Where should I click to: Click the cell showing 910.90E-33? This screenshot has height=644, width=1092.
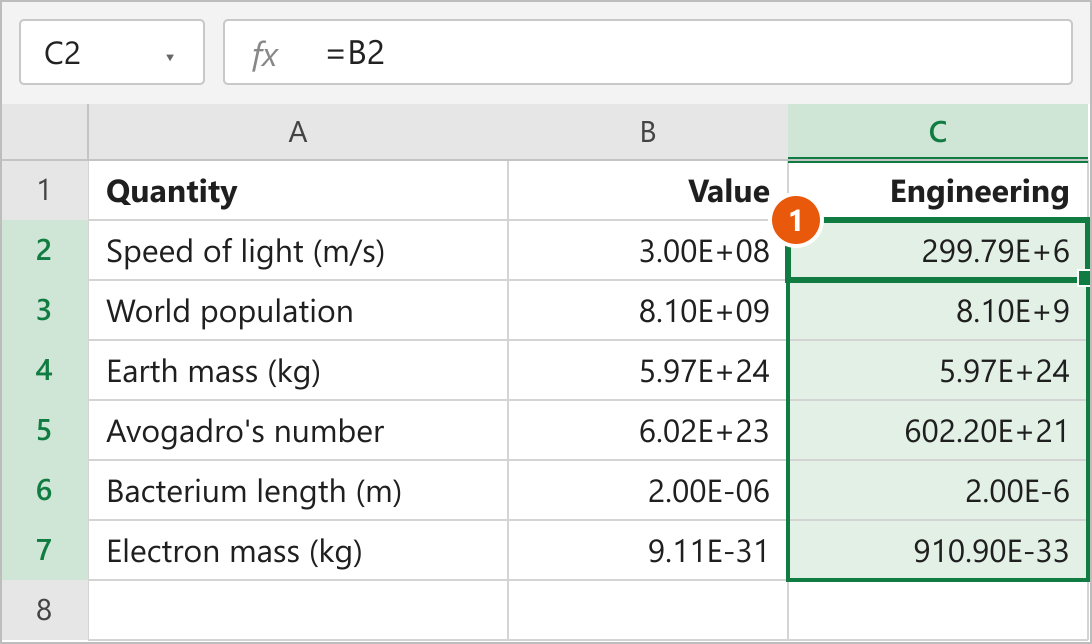tap(937, 549)
